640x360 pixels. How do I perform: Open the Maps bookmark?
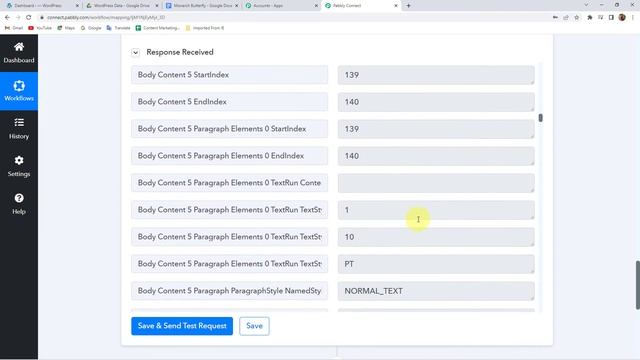tap(66, 28)
